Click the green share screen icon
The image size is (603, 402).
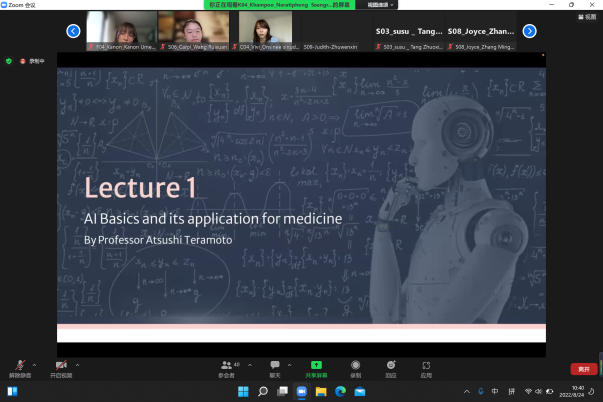(x=316, y=366)
